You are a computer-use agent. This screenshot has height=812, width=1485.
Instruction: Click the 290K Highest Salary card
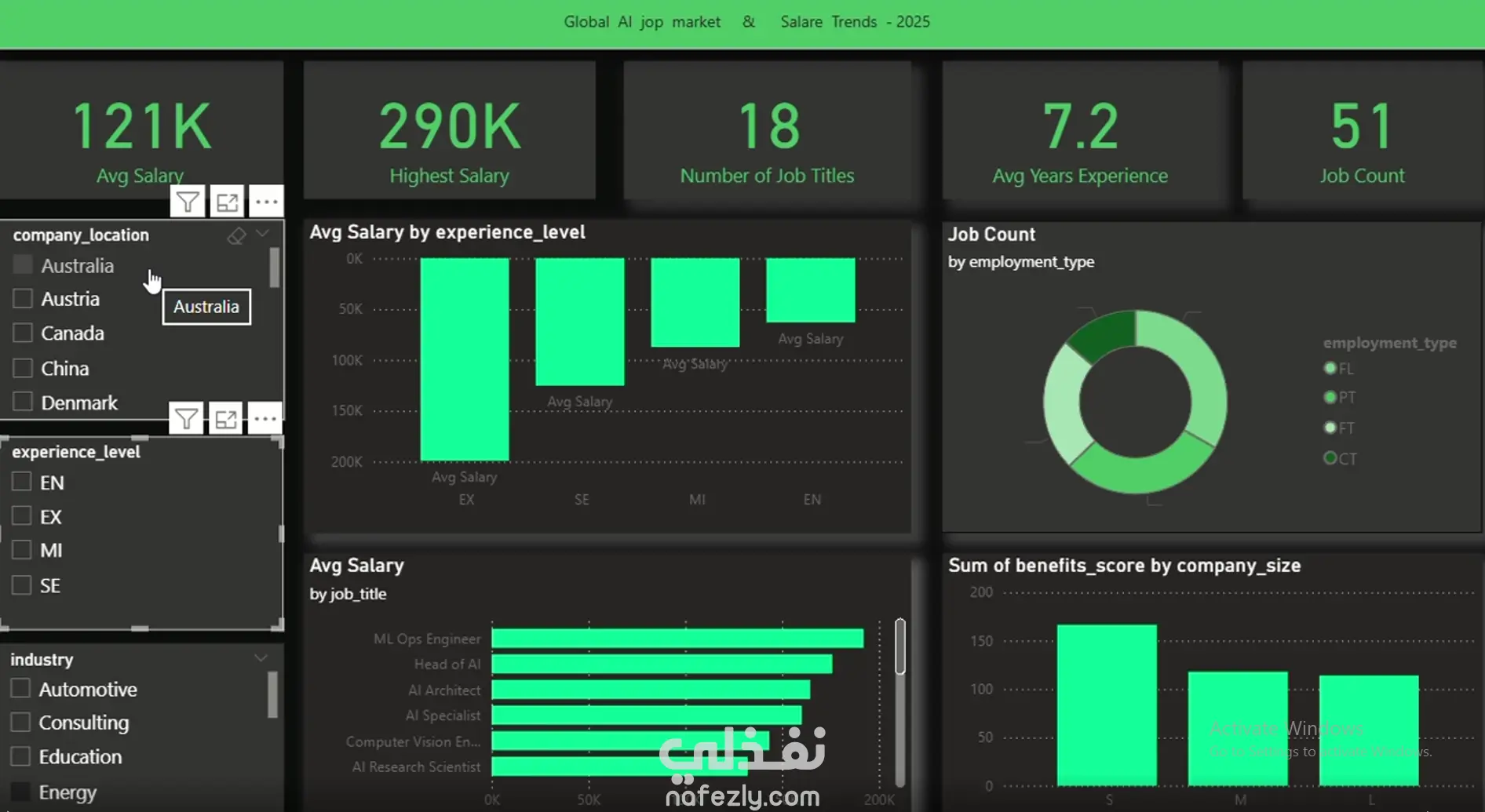450,130
